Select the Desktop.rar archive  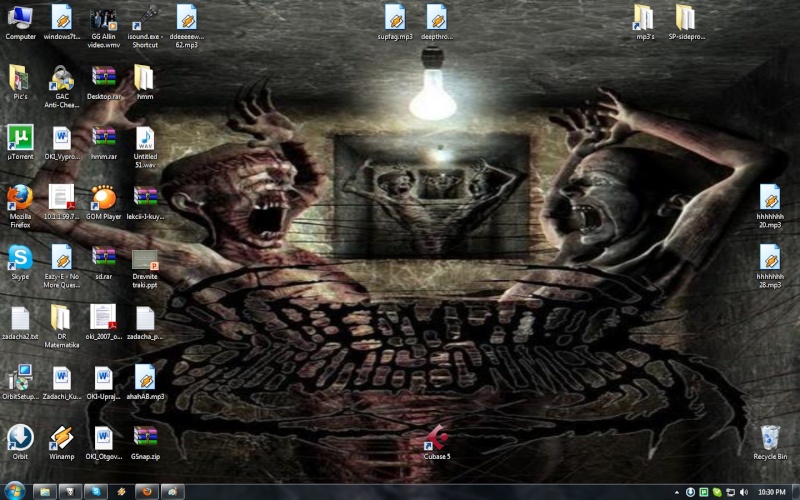104,83
